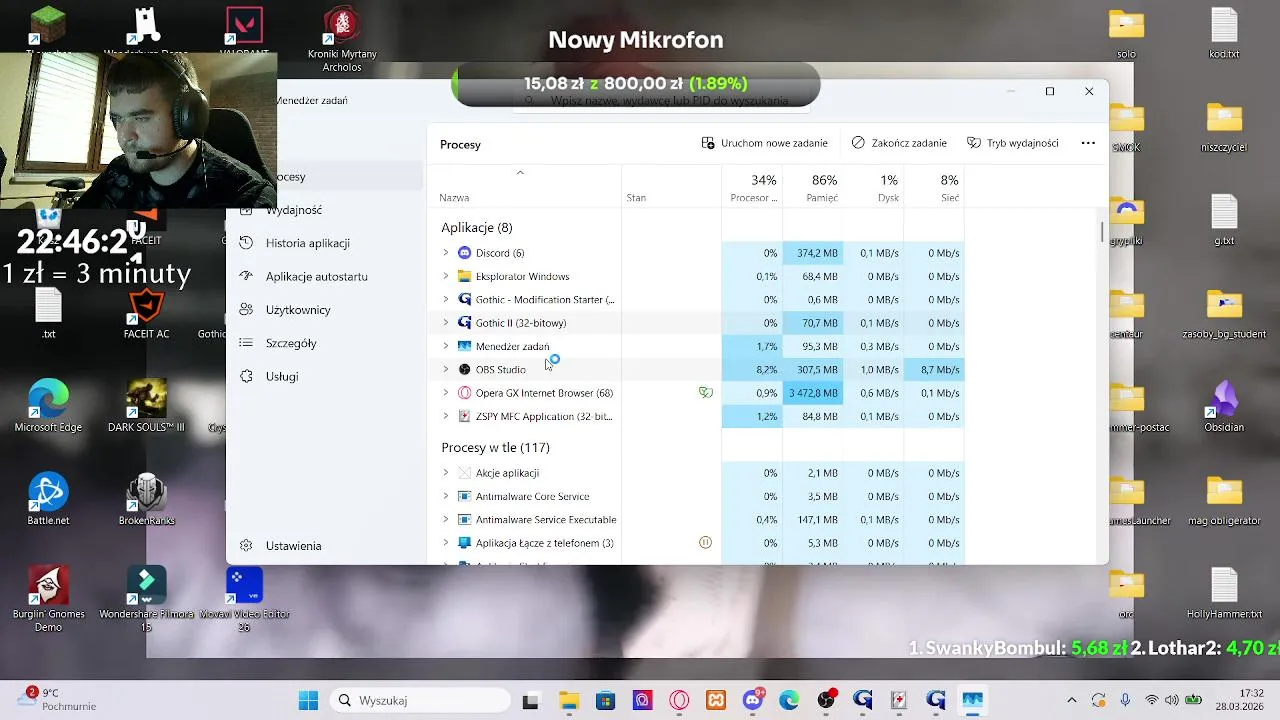Switch to OBS Studio in taskbar
This screenshot has width=1280, height=720.
point(827,700)
